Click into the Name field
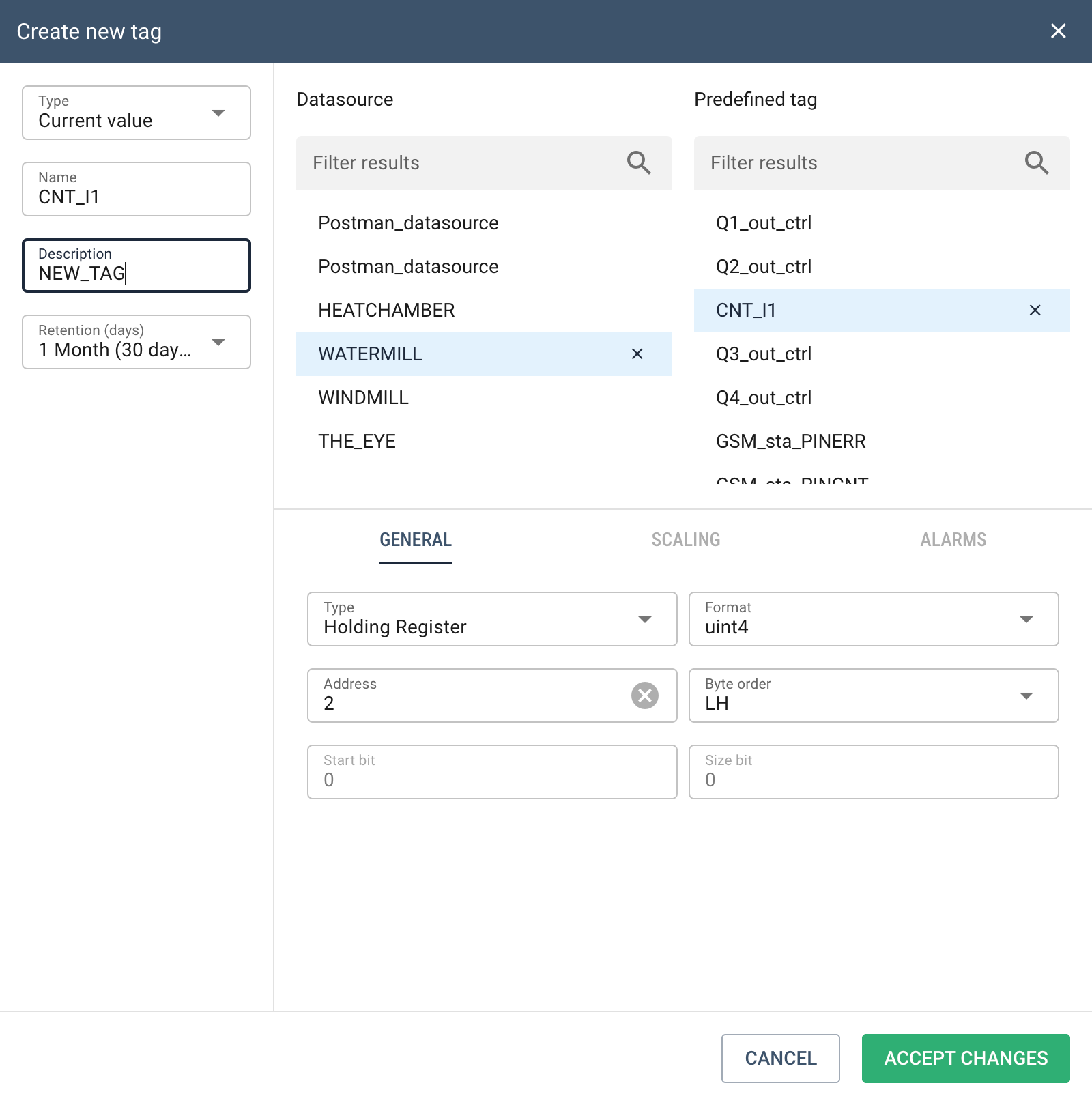1092x1105 pixels. [x=136, y=189]
